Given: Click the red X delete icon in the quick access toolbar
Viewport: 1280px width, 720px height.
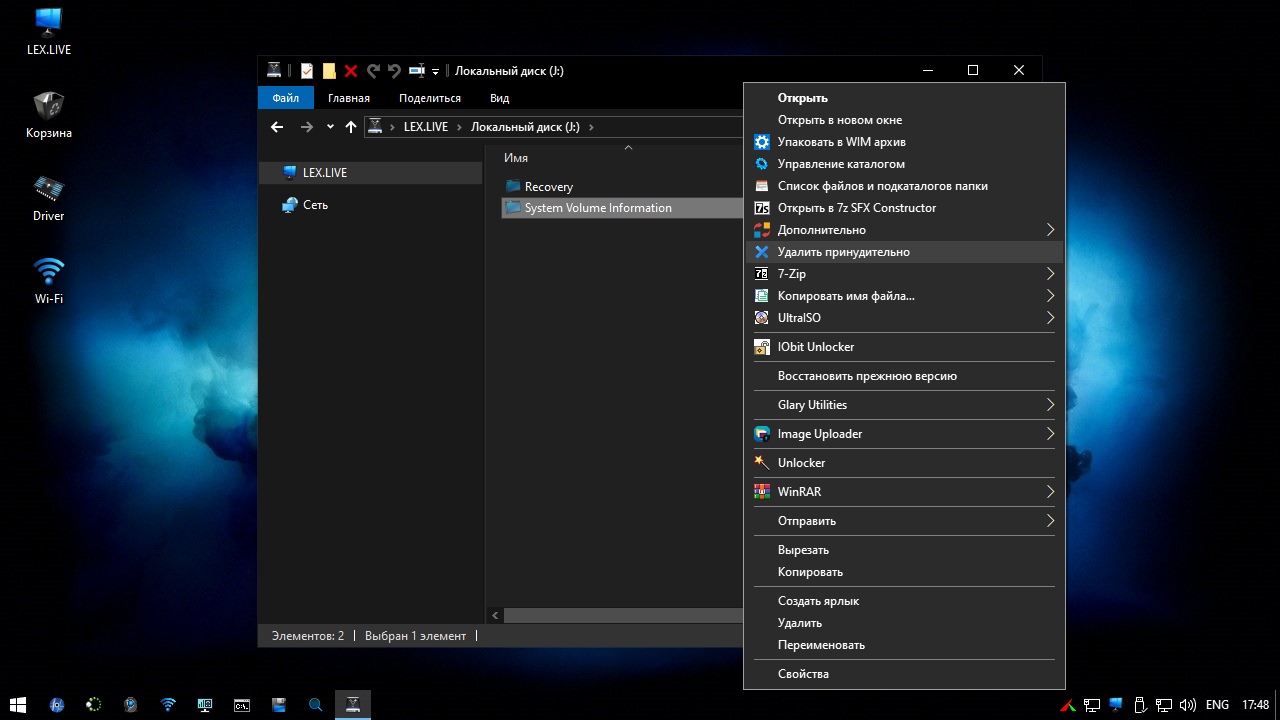Looking at the screenshot, I should [x=351, y=71].
